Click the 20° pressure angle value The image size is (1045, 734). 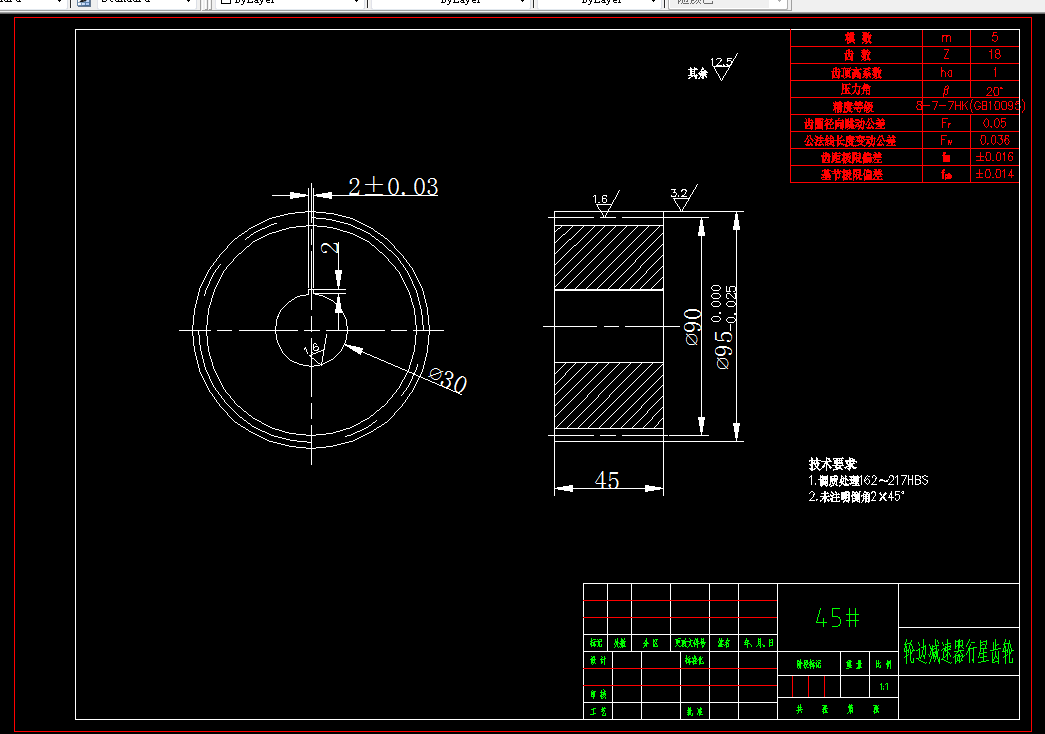coord(994,91)
